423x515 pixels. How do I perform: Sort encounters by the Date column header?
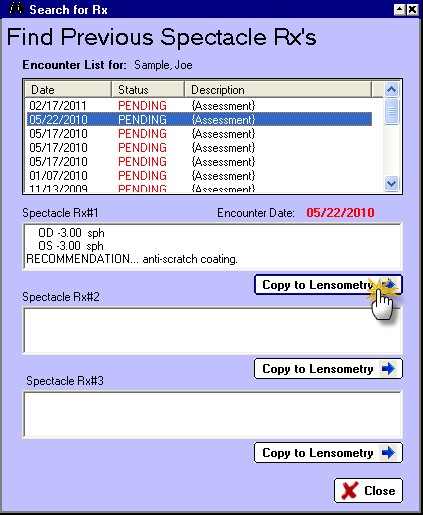[68, 89]
